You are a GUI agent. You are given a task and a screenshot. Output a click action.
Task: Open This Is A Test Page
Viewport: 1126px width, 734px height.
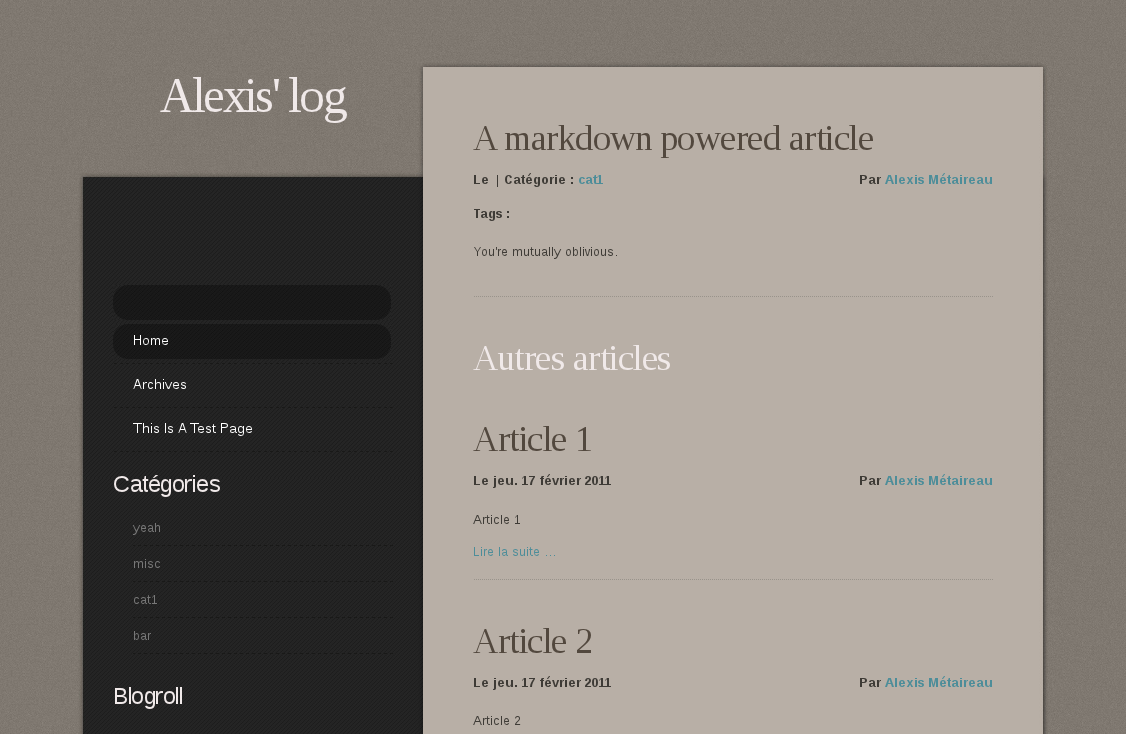(192, 428)
